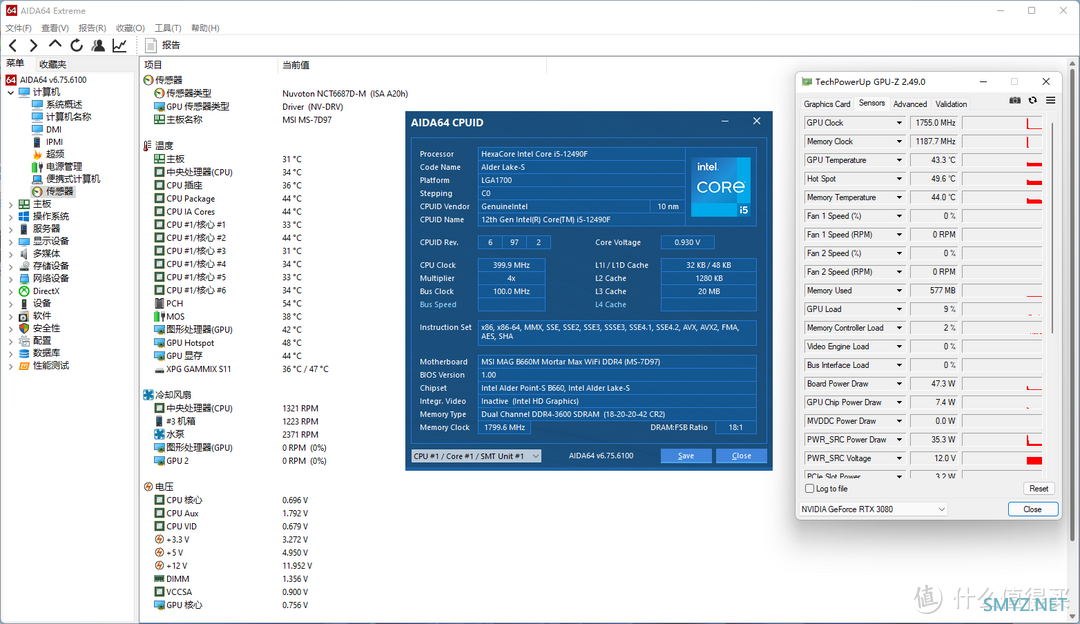Expand the 存储设备 tree node
The image size is (1080, 624).
tap(11, 267)
